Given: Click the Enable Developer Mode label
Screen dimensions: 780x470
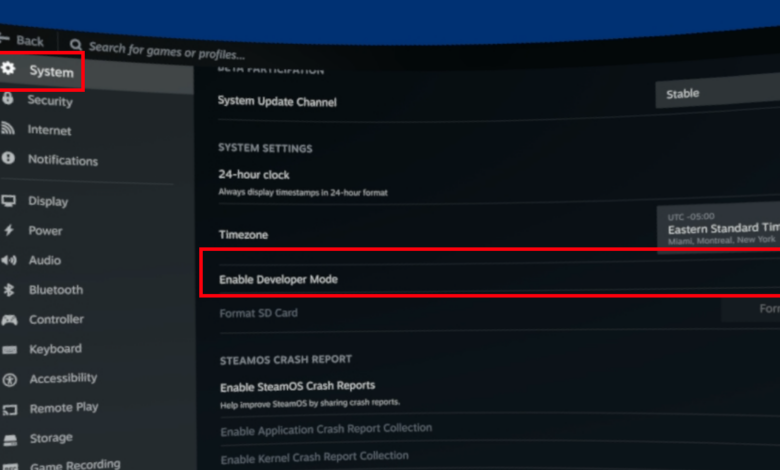Looking at the screenshot, I should (x=278, y=280).
